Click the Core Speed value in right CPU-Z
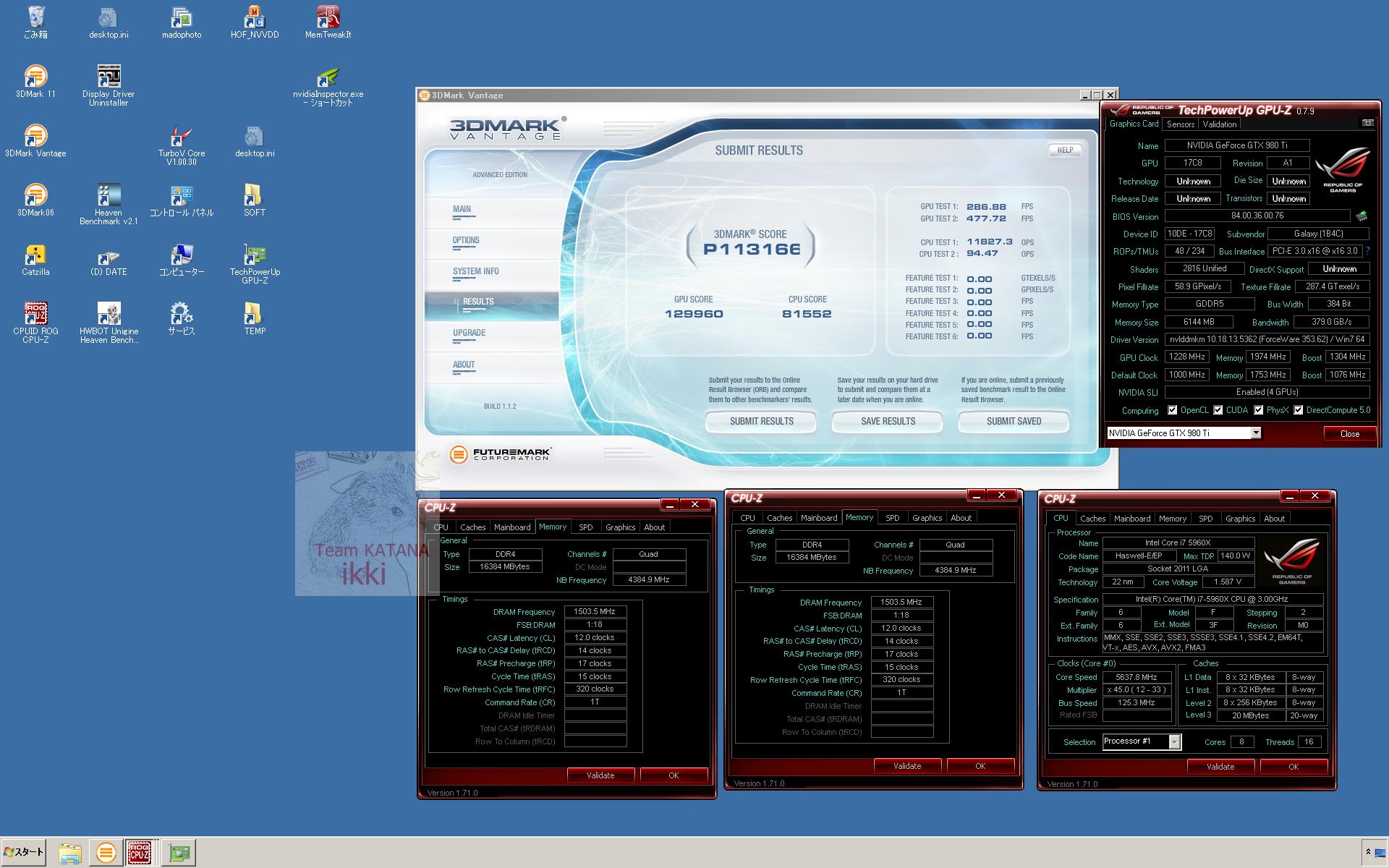This screenshot has width=1389, height=868. coord(1137,677)
